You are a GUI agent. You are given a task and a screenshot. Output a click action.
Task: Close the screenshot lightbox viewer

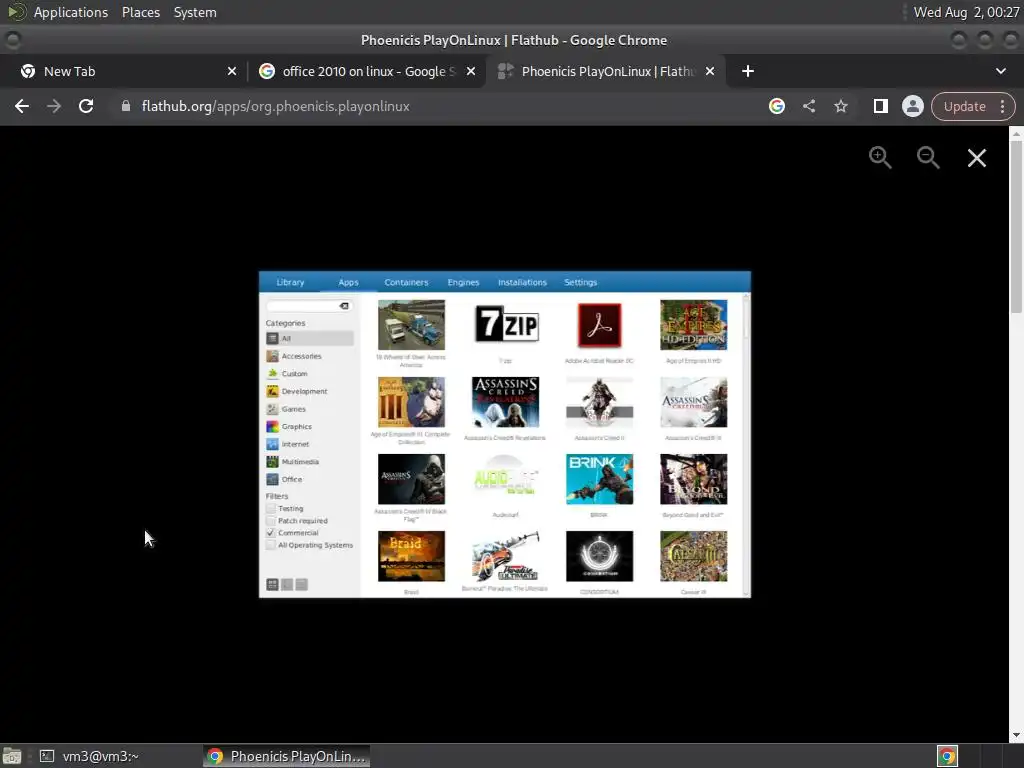(976, 157)
